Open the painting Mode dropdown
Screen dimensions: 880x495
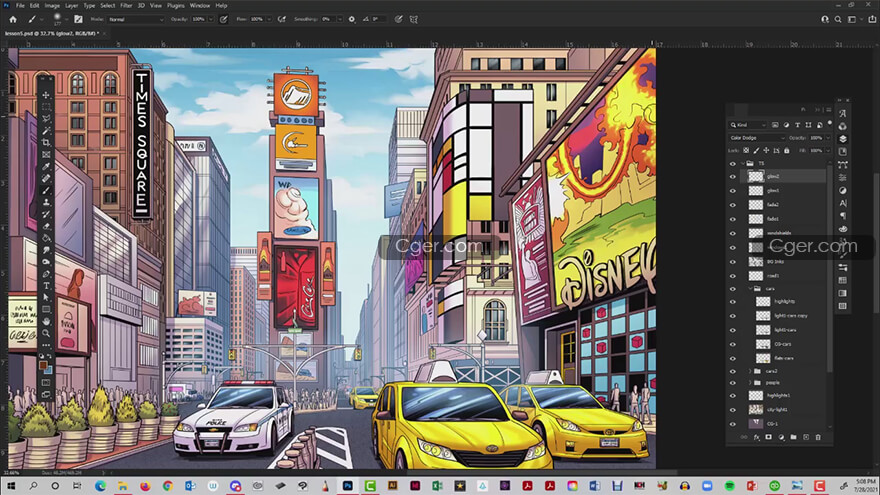135,19
